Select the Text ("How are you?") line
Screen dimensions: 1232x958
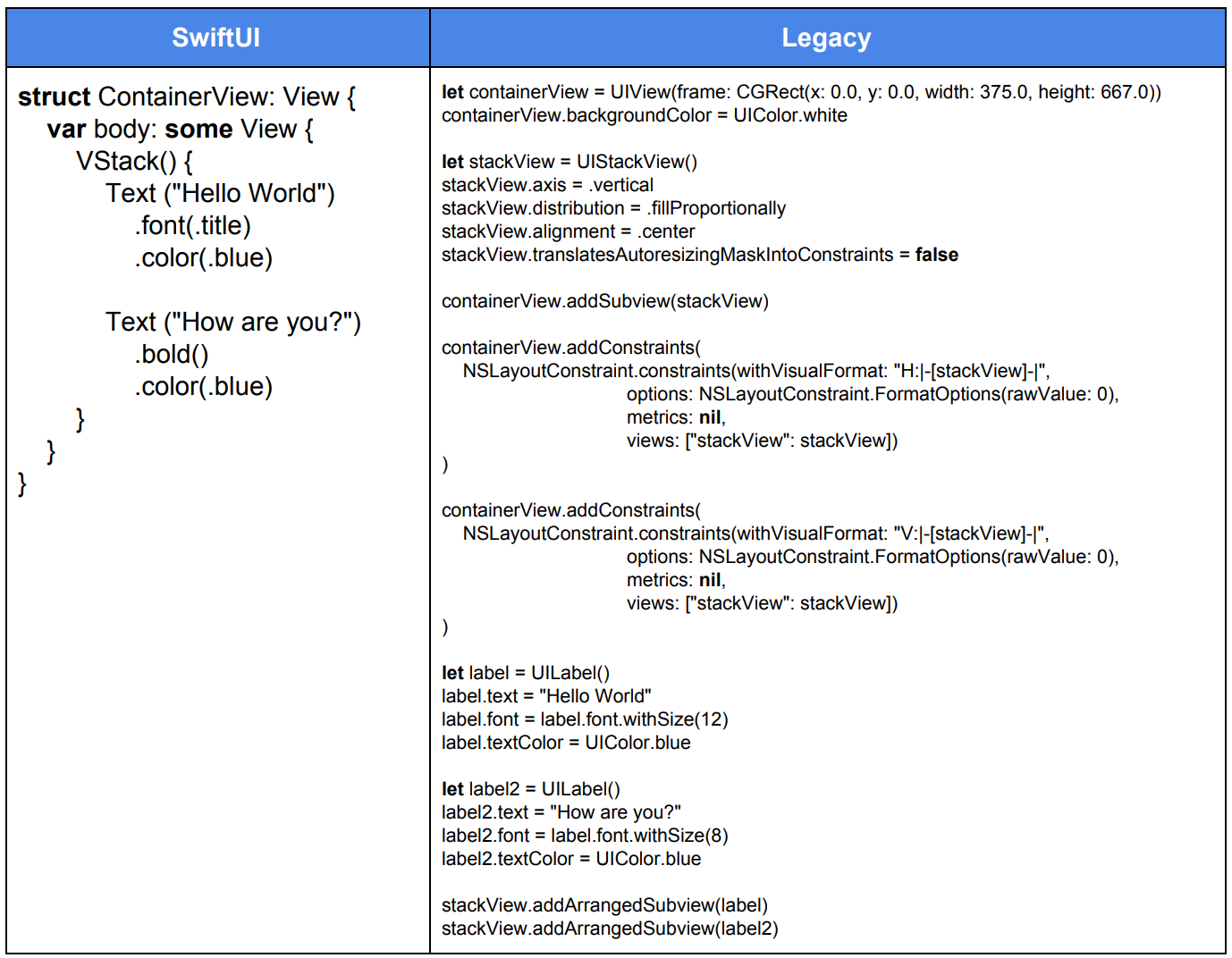tap(234, 322)
